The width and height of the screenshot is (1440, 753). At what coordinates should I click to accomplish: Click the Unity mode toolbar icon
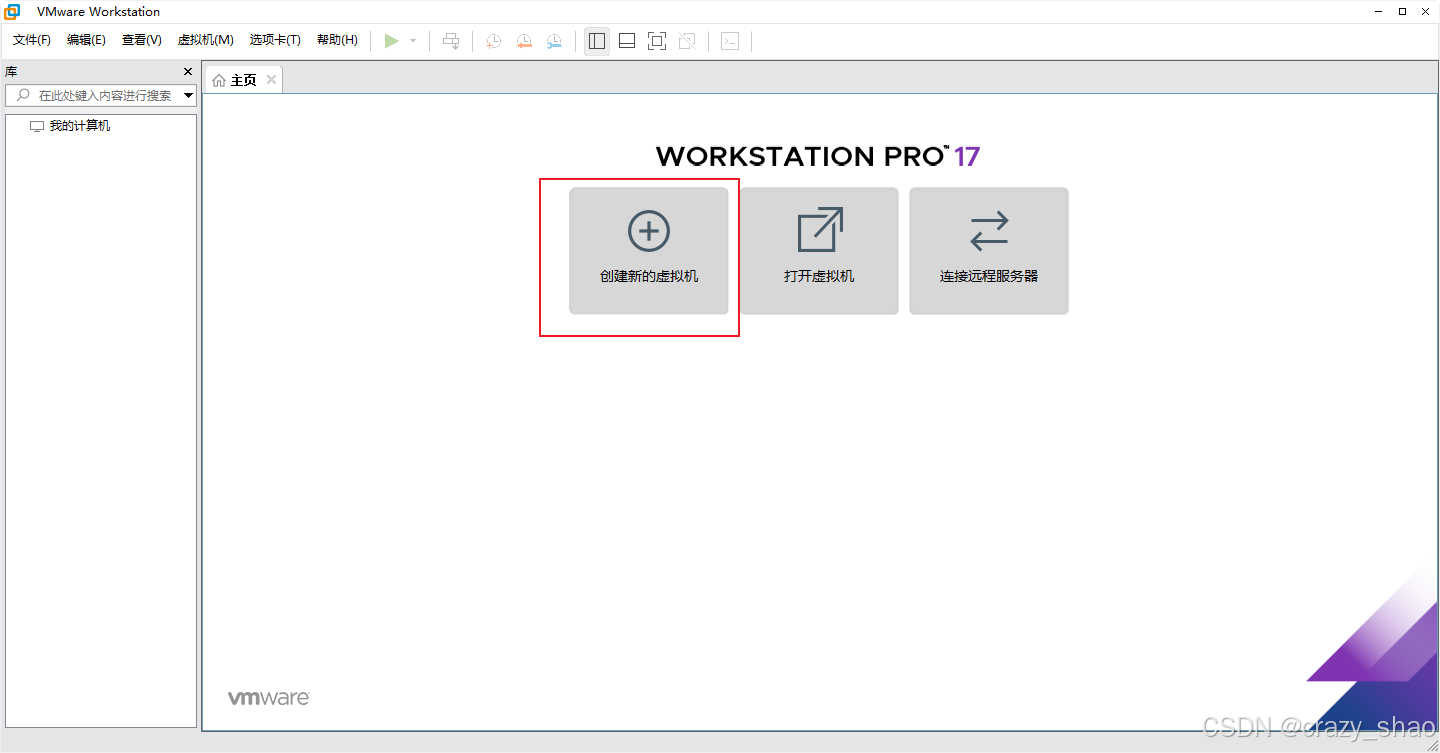(x=687, y=41)
